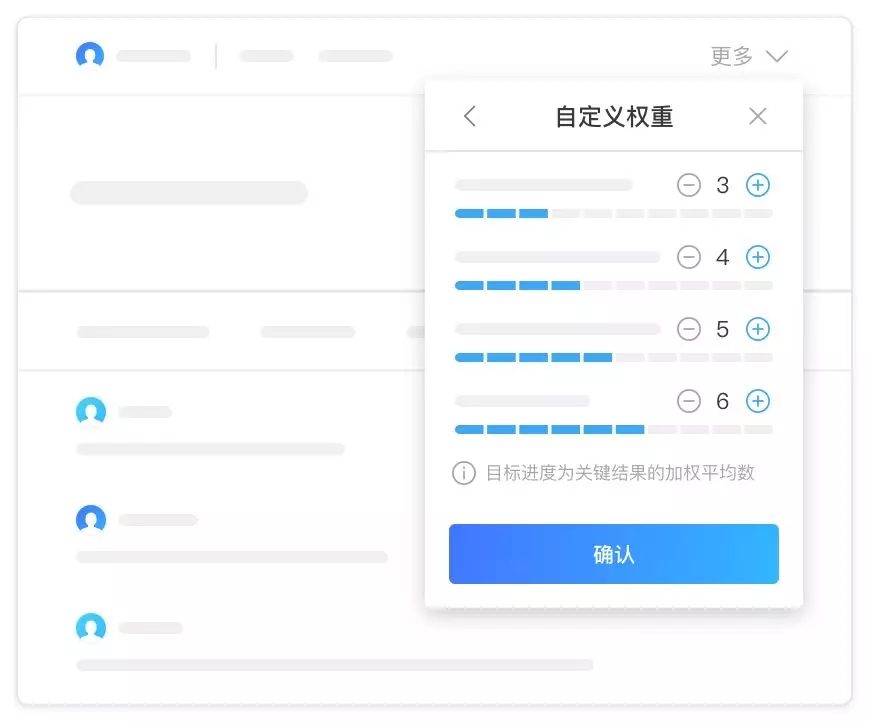Click the weight bar for value 5
The width and height of the screenshot is (869, 722).
[614, 357]
